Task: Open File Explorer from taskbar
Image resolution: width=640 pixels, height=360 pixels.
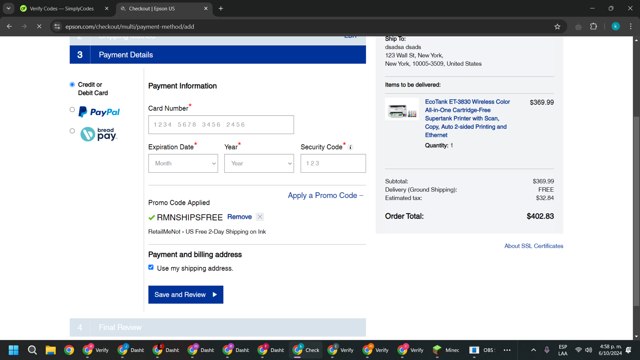Action: [51, 350]
